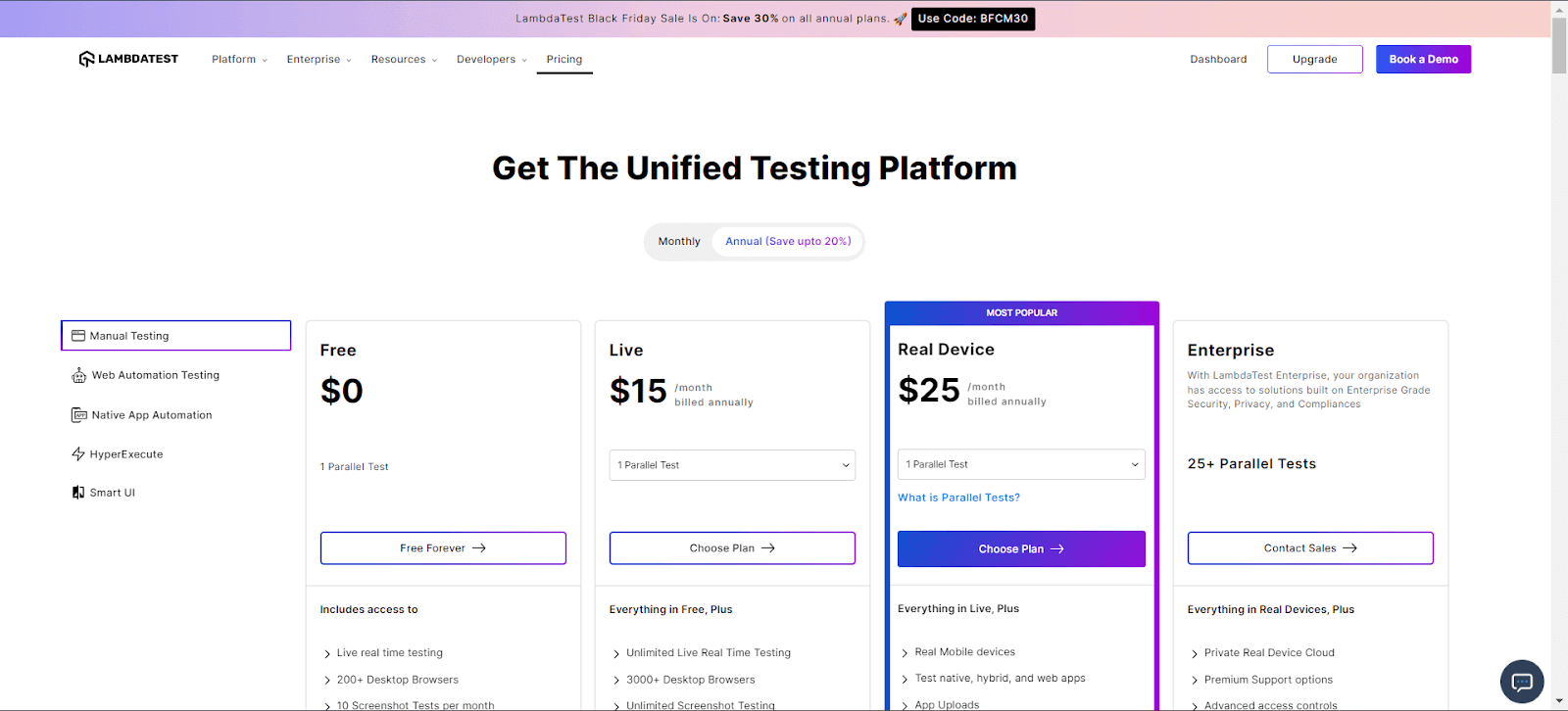Image resolution: width=1568 pixels, height=711 pixels.
Task: Open What is Parallel Tests? link
Action: (958, 498)
